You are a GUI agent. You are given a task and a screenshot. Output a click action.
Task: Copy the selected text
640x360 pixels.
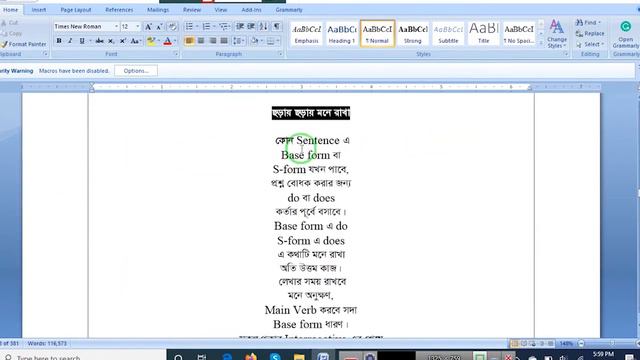12,33
